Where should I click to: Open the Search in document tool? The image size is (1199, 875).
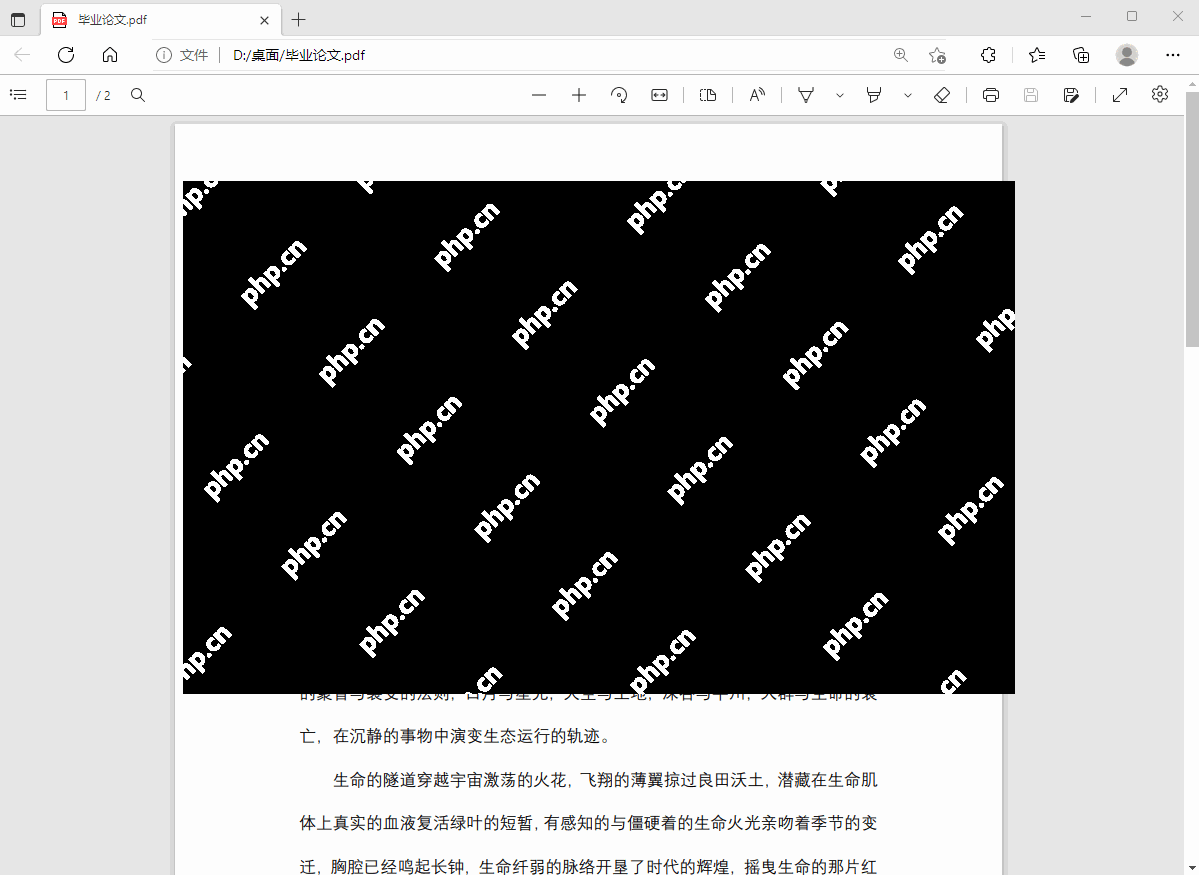[x=138, y=94]
